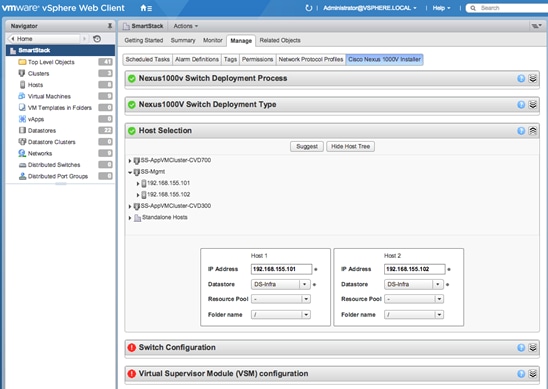Pin the Navigator panel
The height and width of the screenshot is (389, 548).
click(110, 26)
